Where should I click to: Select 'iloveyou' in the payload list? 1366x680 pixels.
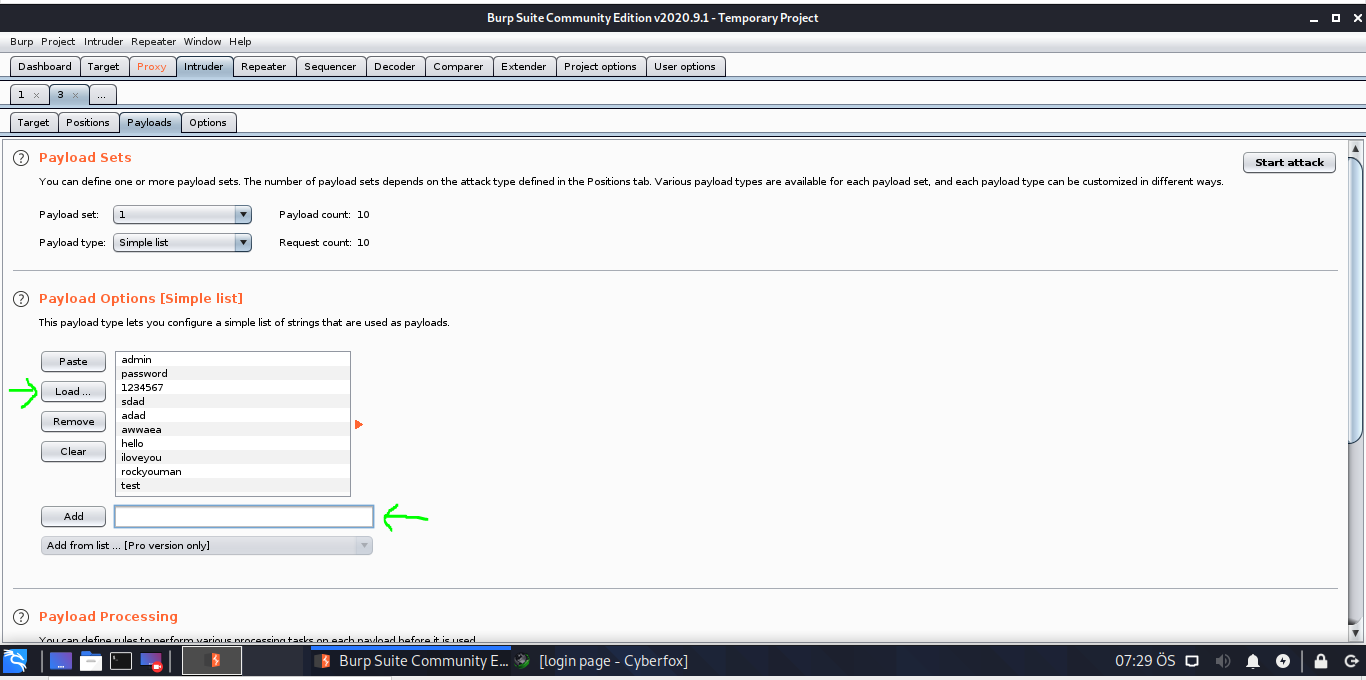coord(233,457)
